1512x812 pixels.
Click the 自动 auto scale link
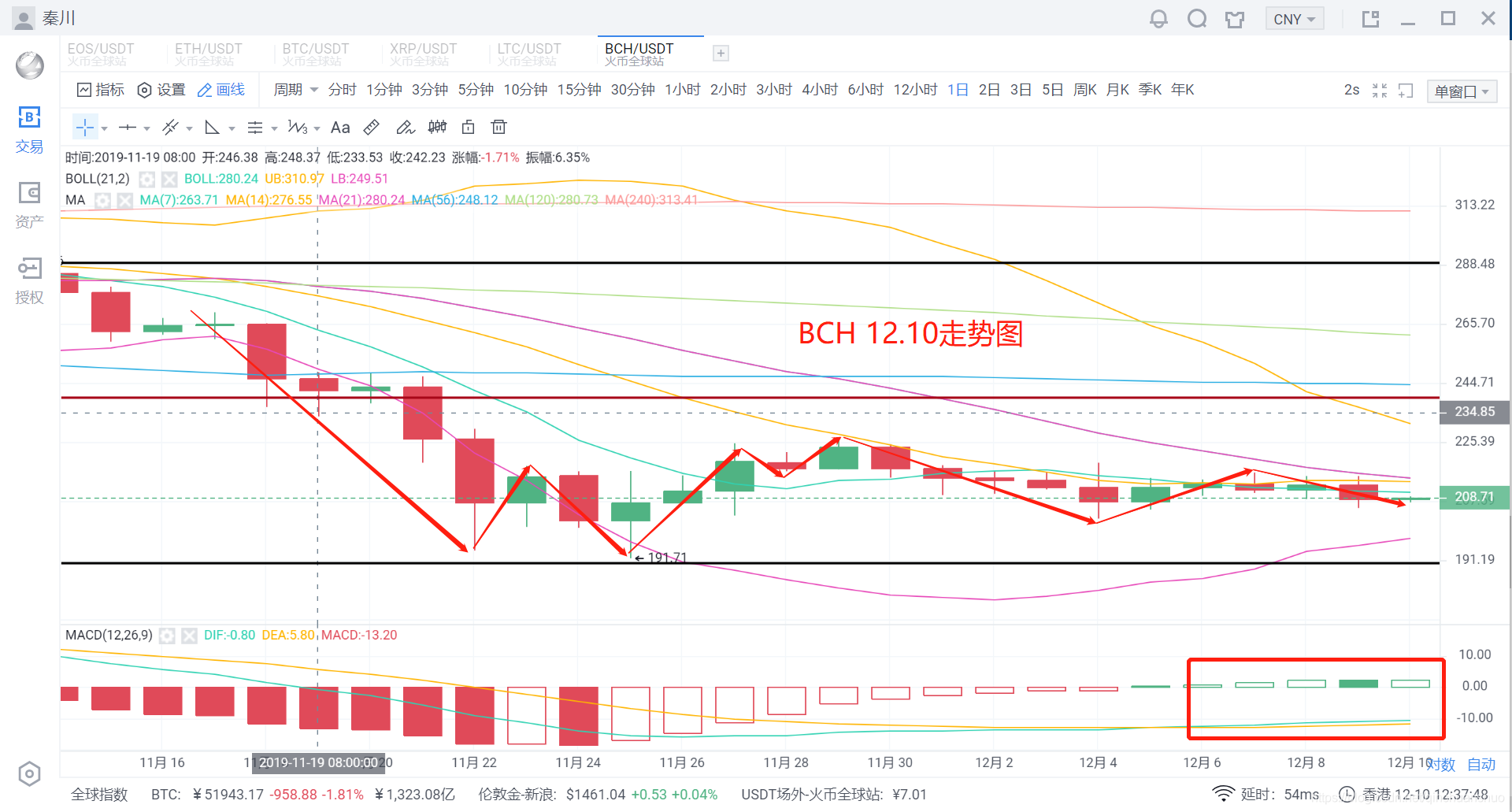[x=1481, y=765]
